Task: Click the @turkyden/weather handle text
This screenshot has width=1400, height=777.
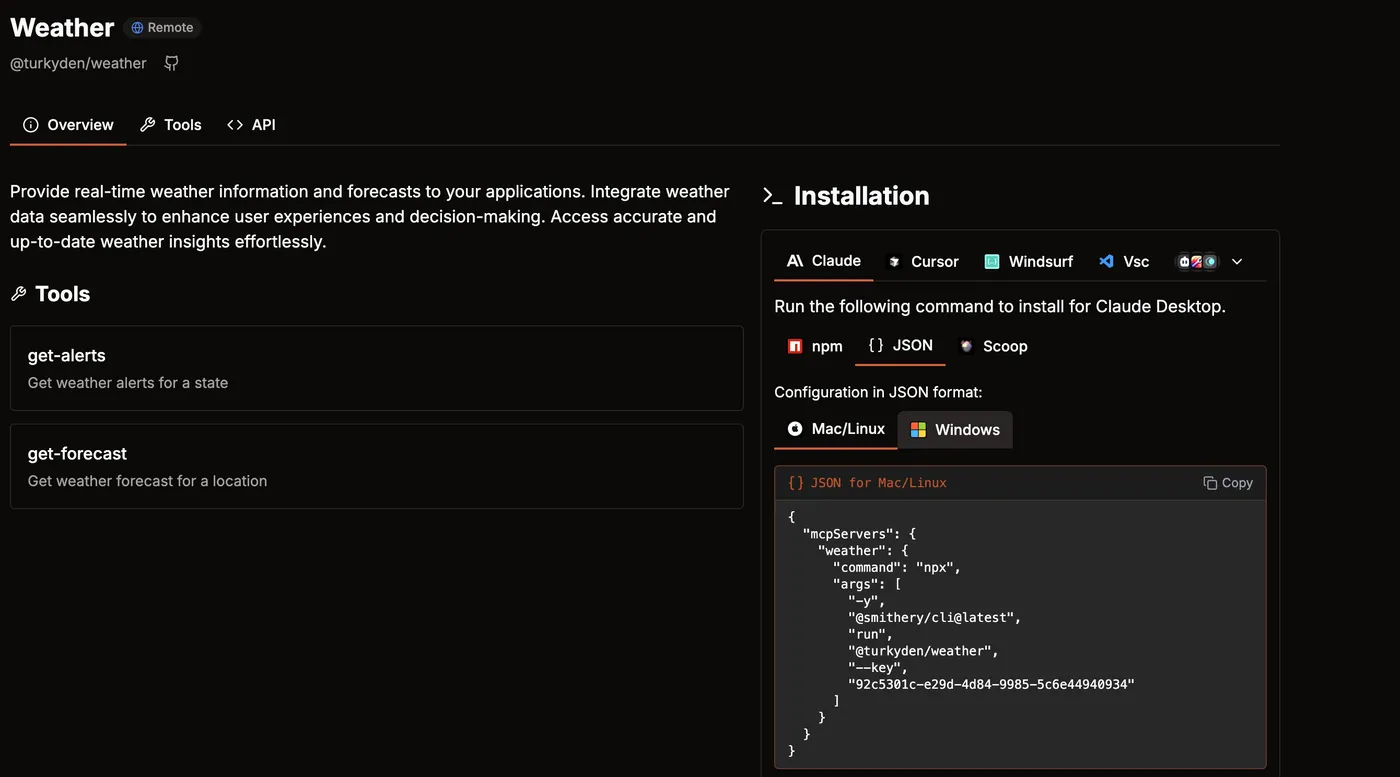Action: click(78, 63)
